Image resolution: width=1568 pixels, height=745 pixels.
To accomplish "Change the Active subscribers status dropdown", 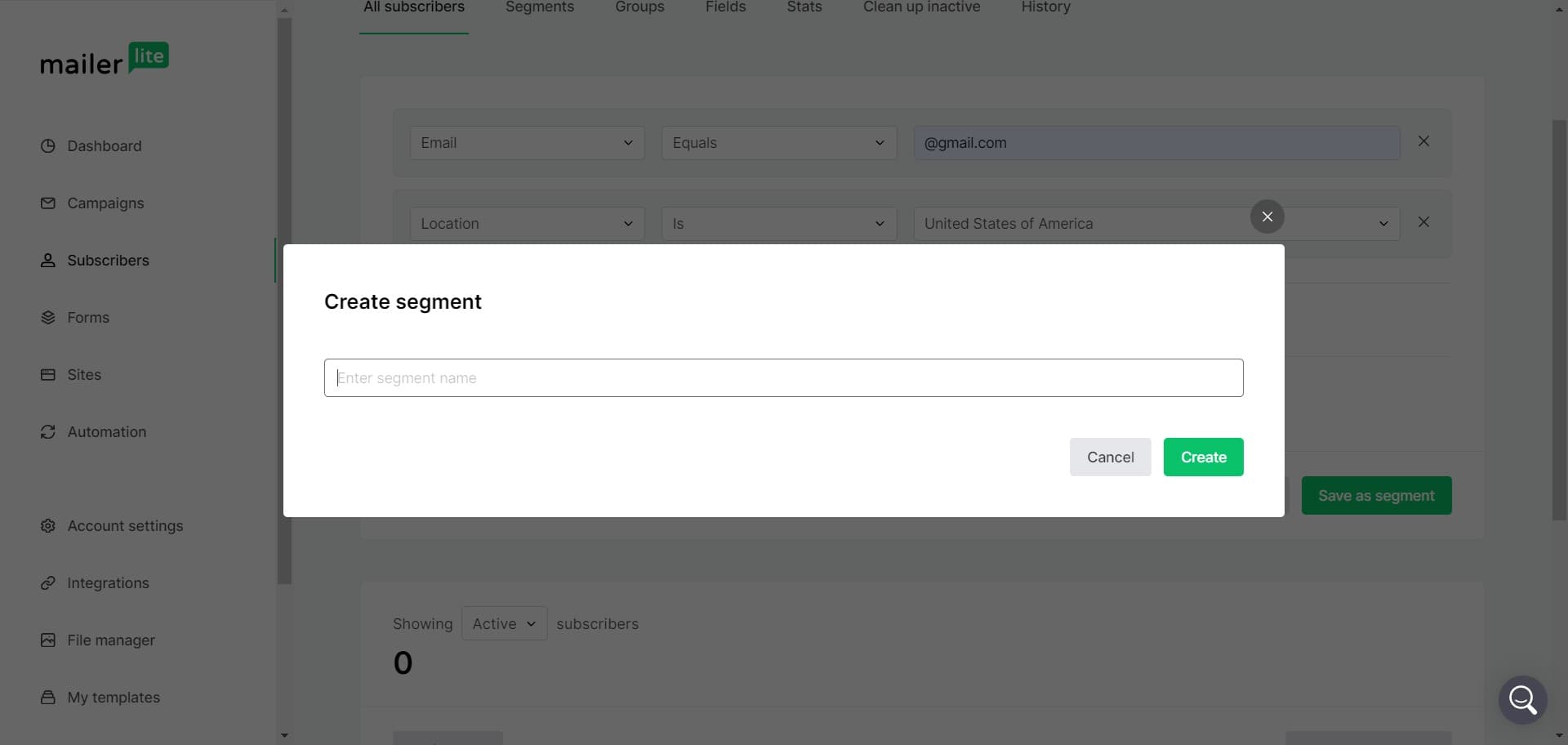I will 503,622.
